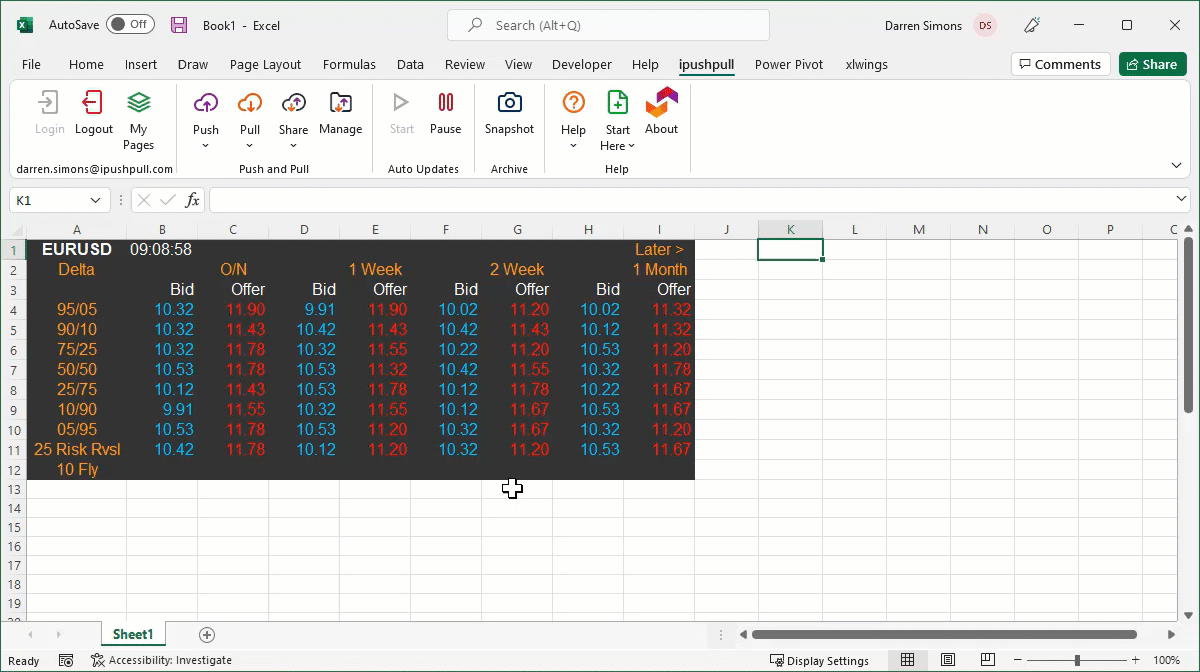
Task: Click the horizontal scrollbar thumb
Action: (944, 635)
